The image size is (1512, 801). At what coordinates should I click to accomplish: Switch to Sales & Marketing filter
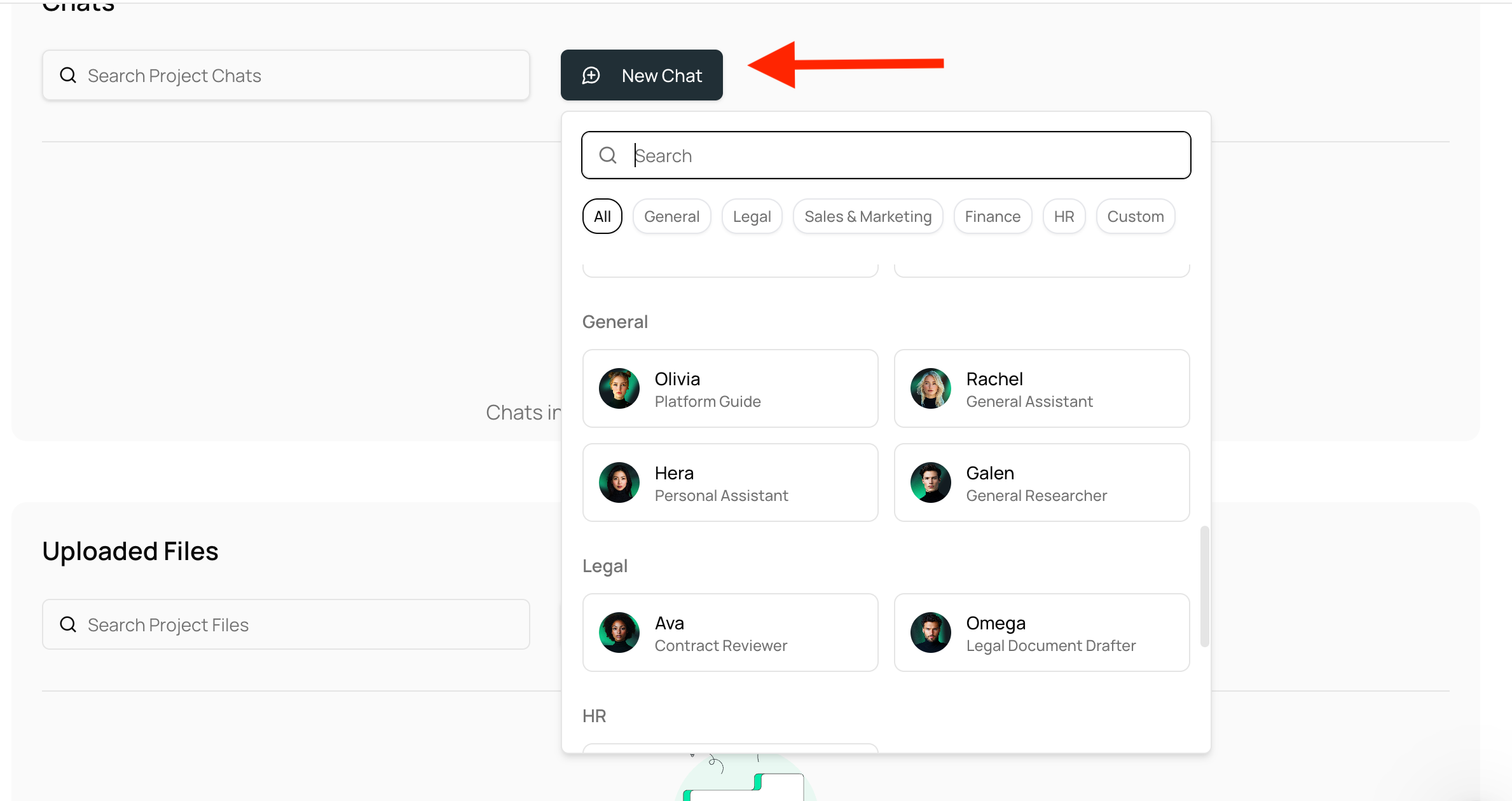(867, 217)
